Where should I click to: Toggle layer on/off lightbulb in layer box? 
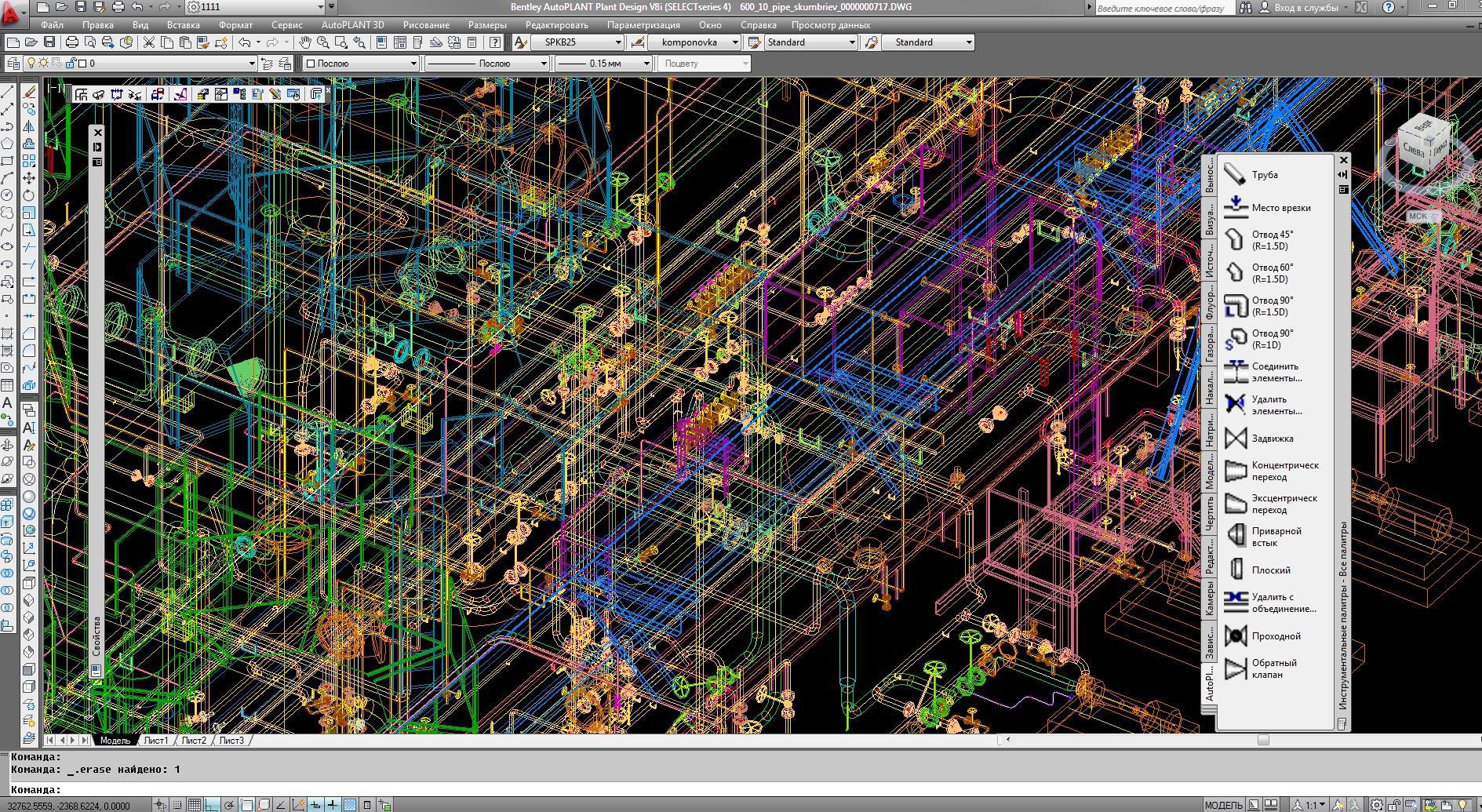(x=31, y=64)
